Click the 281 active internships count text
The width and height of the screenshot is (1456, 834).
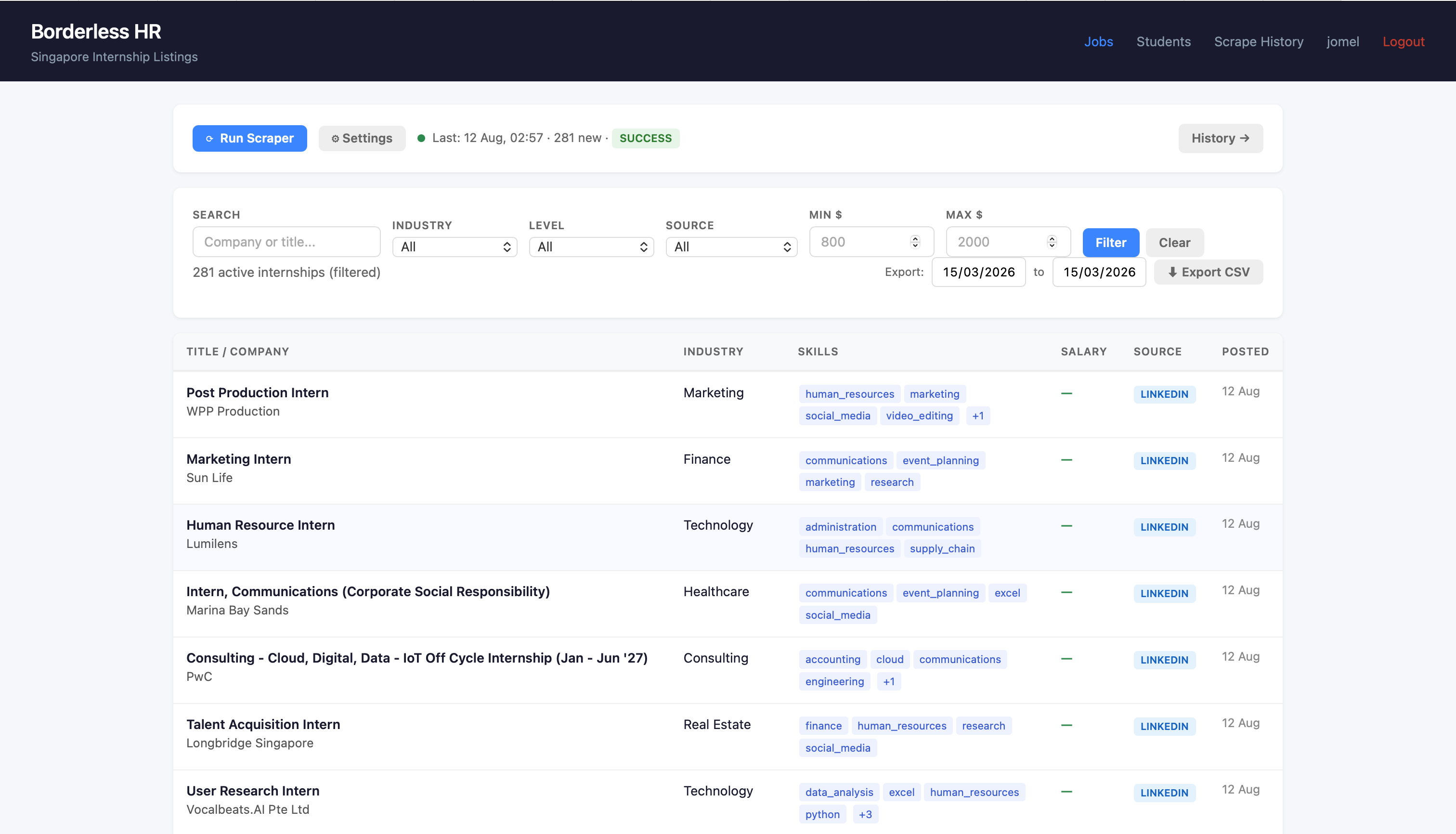pyautogui.click(x=286, y=272)
